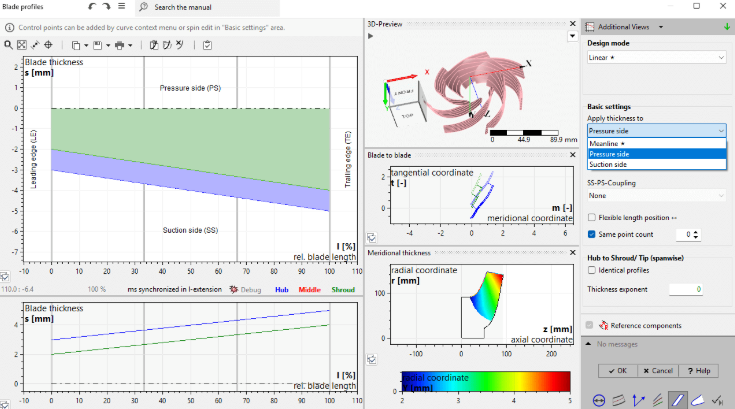This screenshot has width=735, height=409.
Task: Click the fit view icon
Action: tap(22, 45)
